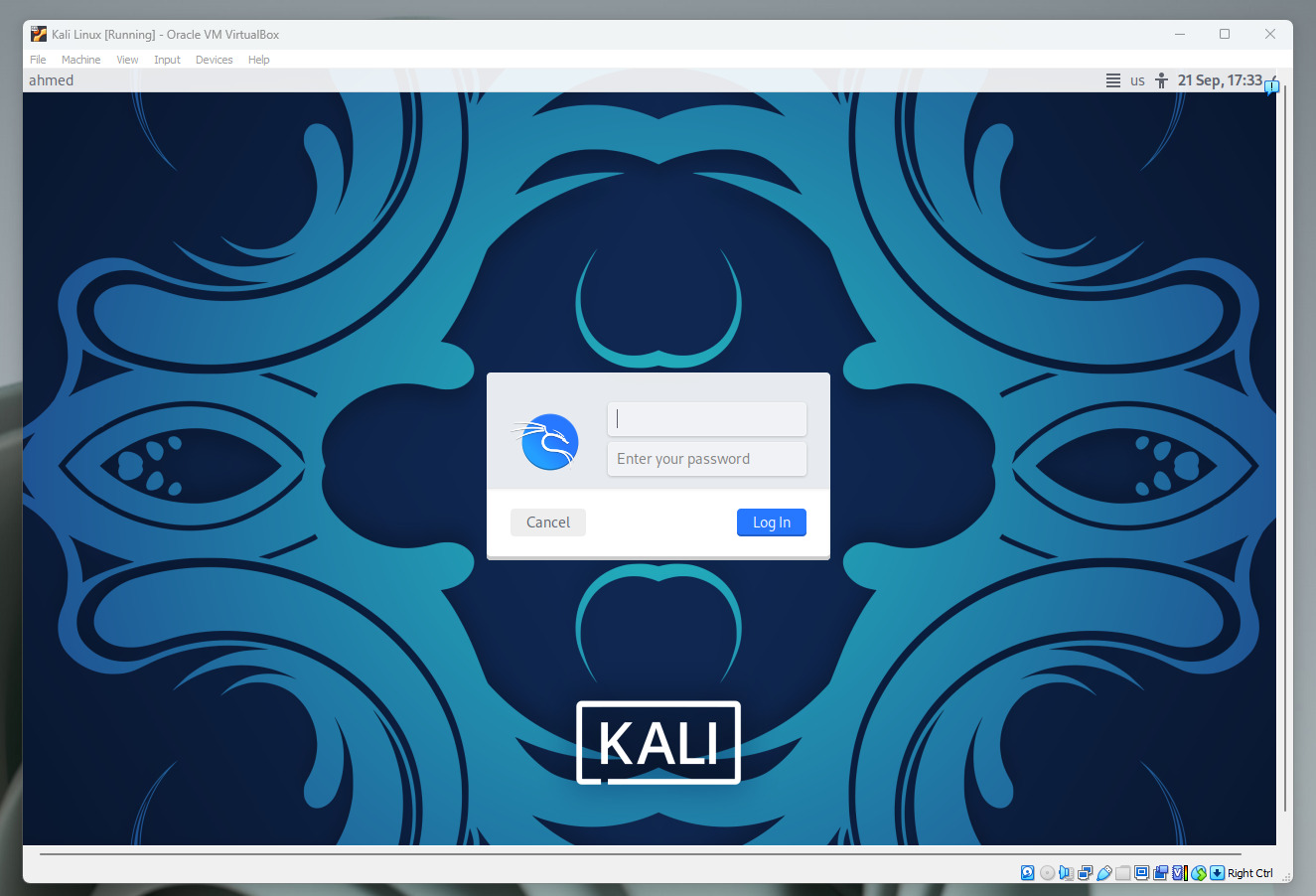Click the keyboard capture arrow icon
This screenshot has height=896, width=1316.
(x=1217, y=873)
